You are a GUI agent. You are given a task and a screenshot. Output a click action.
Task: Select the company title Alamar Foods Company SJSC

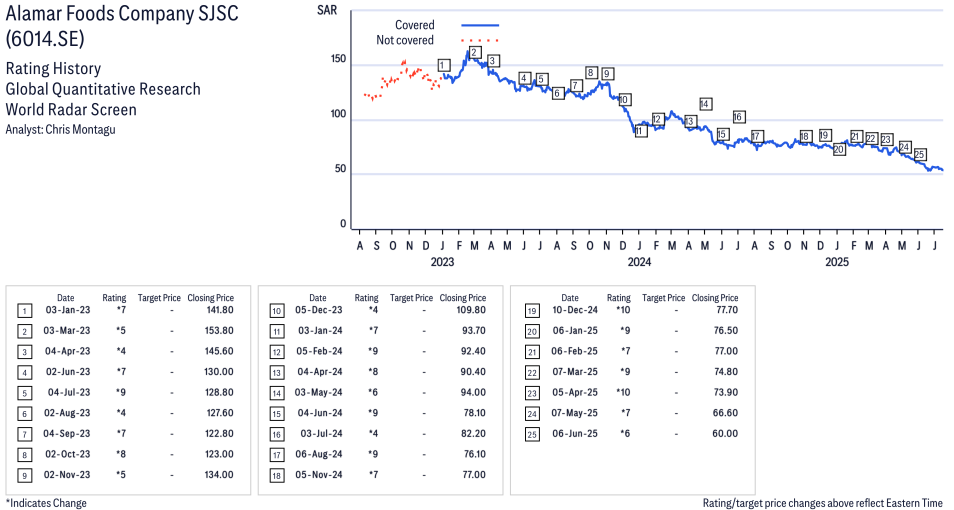(122, 13)
